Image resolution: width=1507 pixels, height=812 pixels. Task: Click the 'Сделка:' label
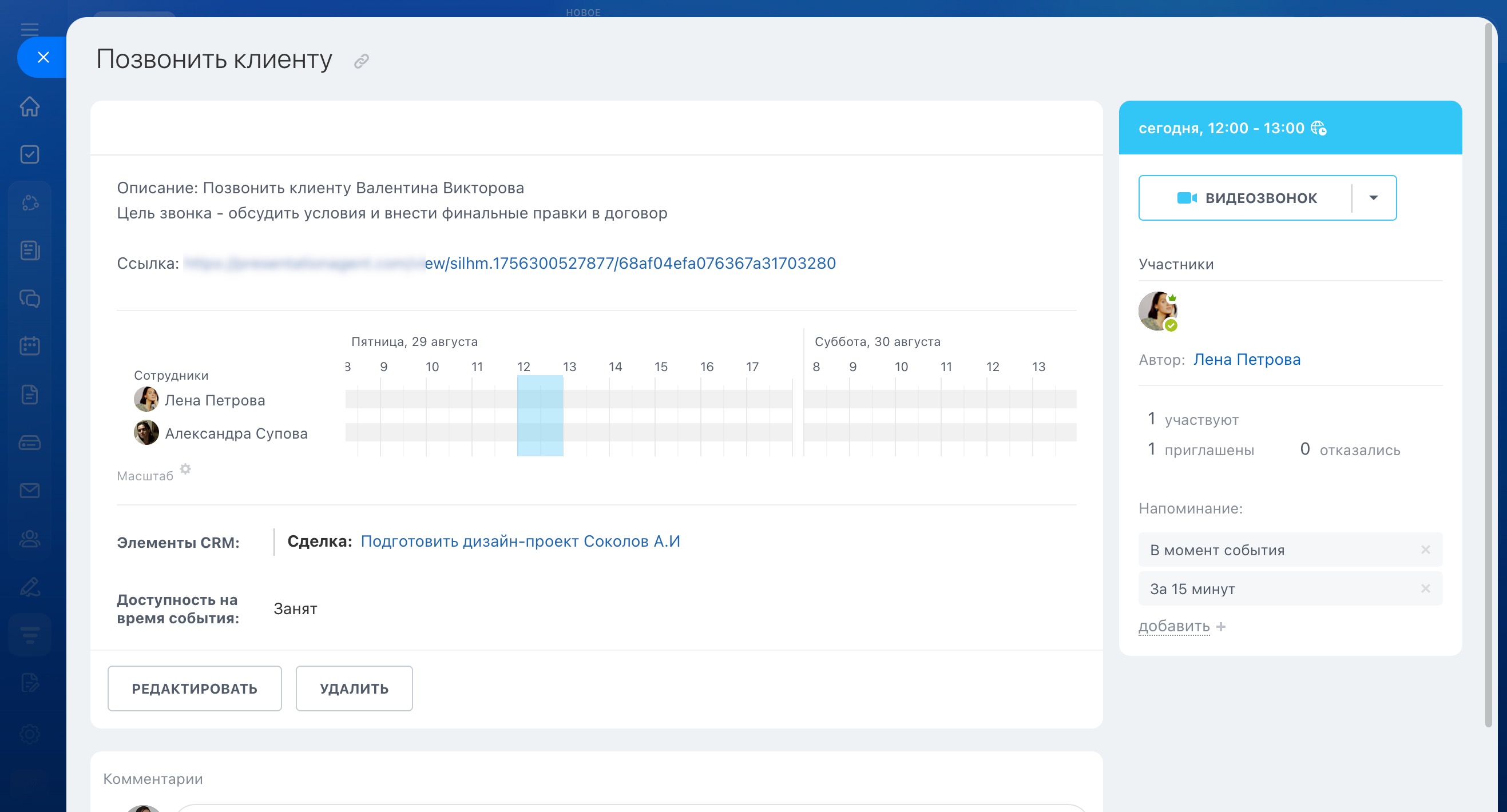tap(319, 542)
